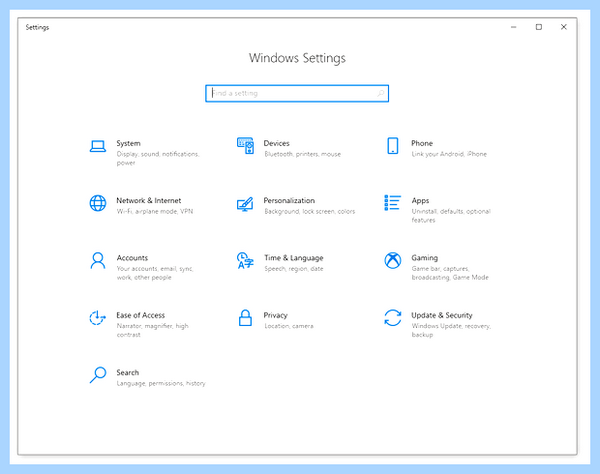
Task: Open the System laptop icon
Action: (x=98, y=146)
